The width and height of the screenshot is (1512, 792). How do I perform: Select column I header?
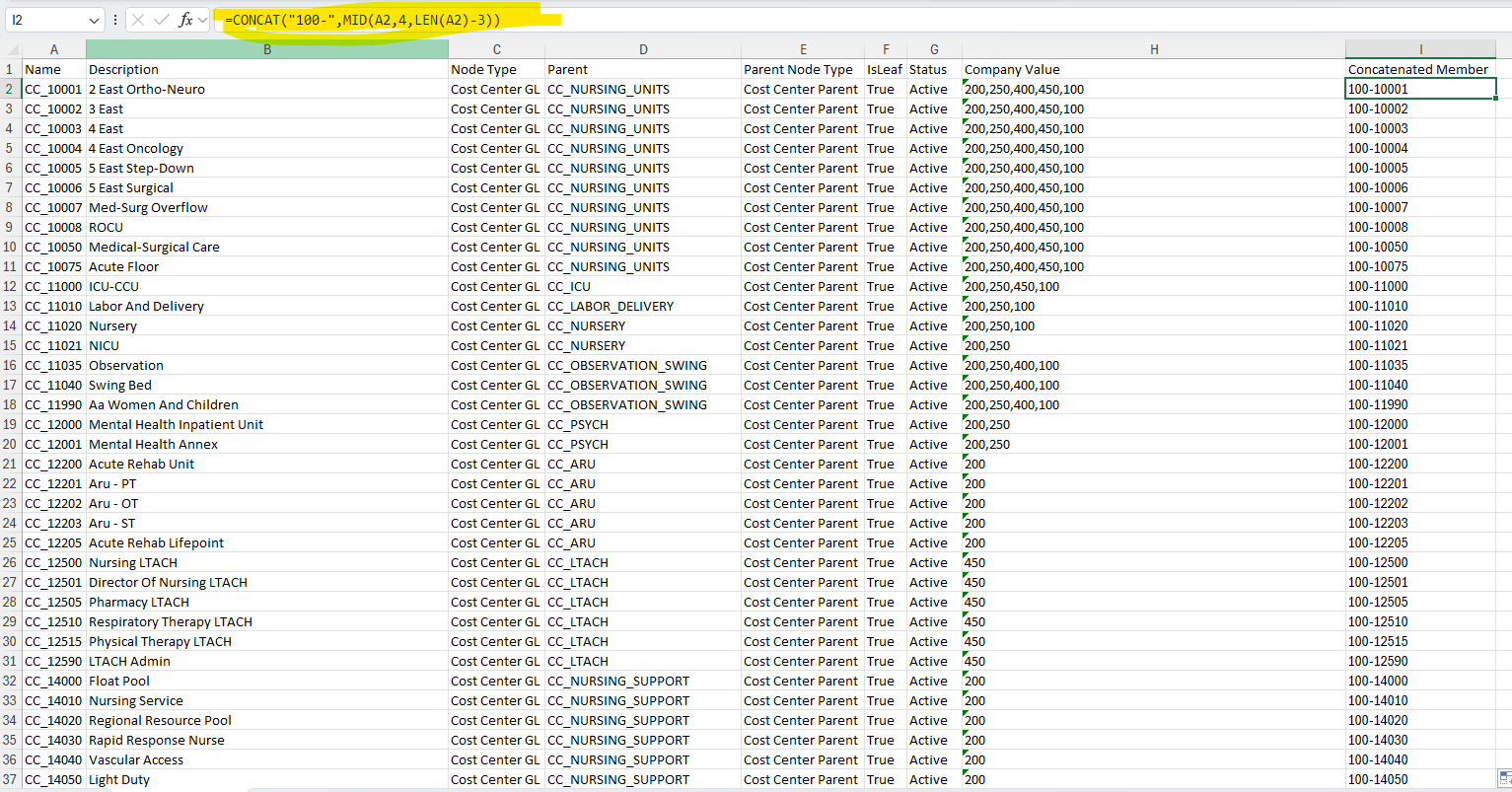click(x=1420, y=49)
